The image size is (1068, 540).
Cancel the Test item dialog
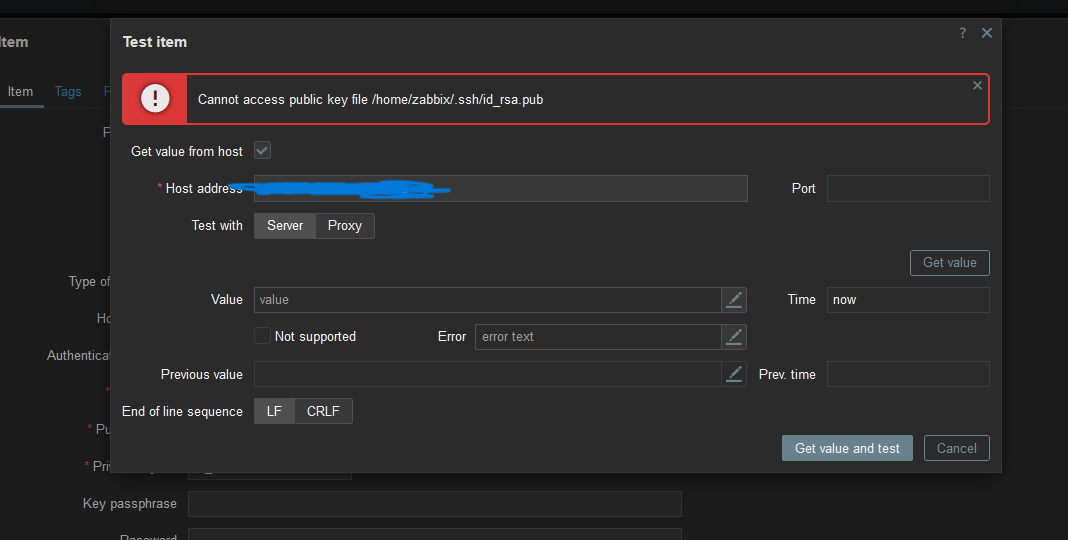pos(956,448)
